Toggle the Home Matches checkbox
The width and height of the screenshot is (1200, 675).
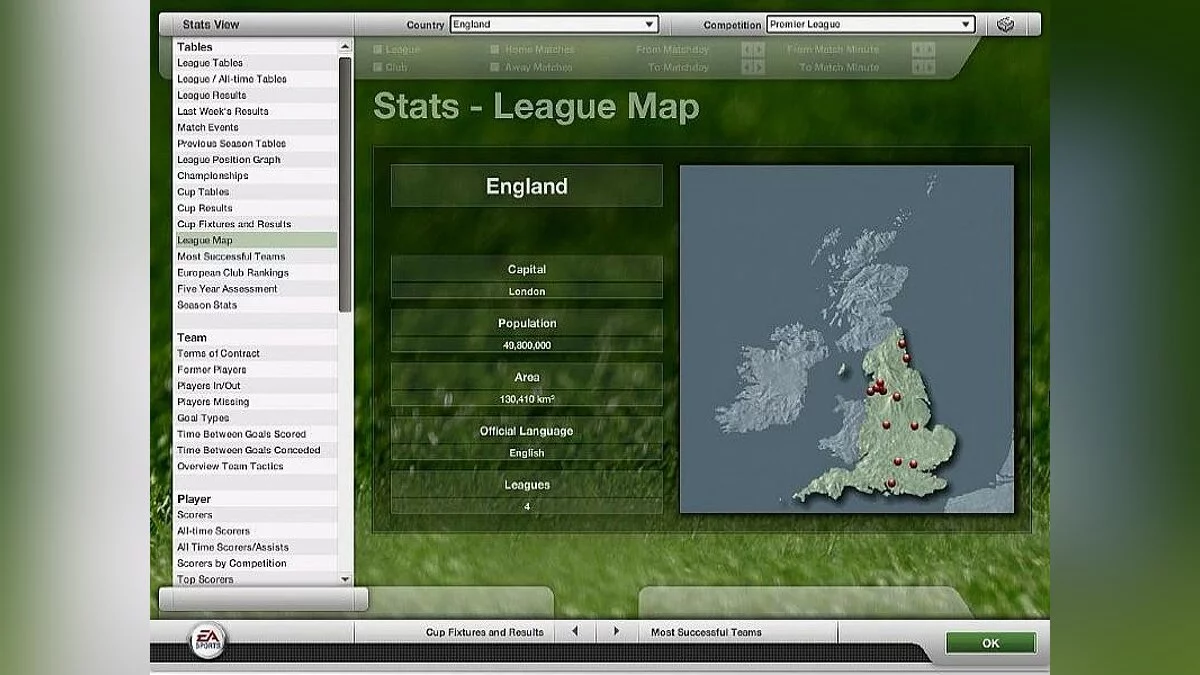[495, 49]
